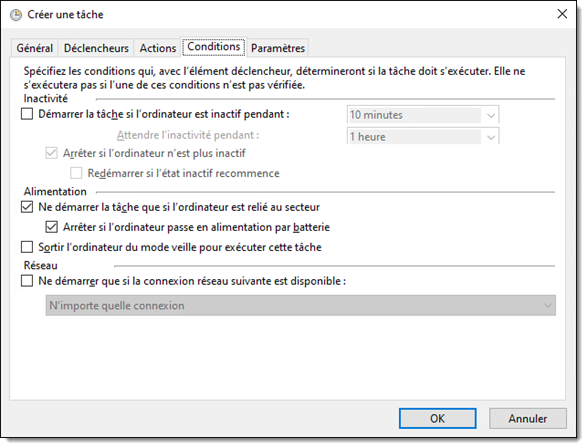Enable starting task when computer is idle
Screen dimensions: 587x448
[x=27, y=114]
